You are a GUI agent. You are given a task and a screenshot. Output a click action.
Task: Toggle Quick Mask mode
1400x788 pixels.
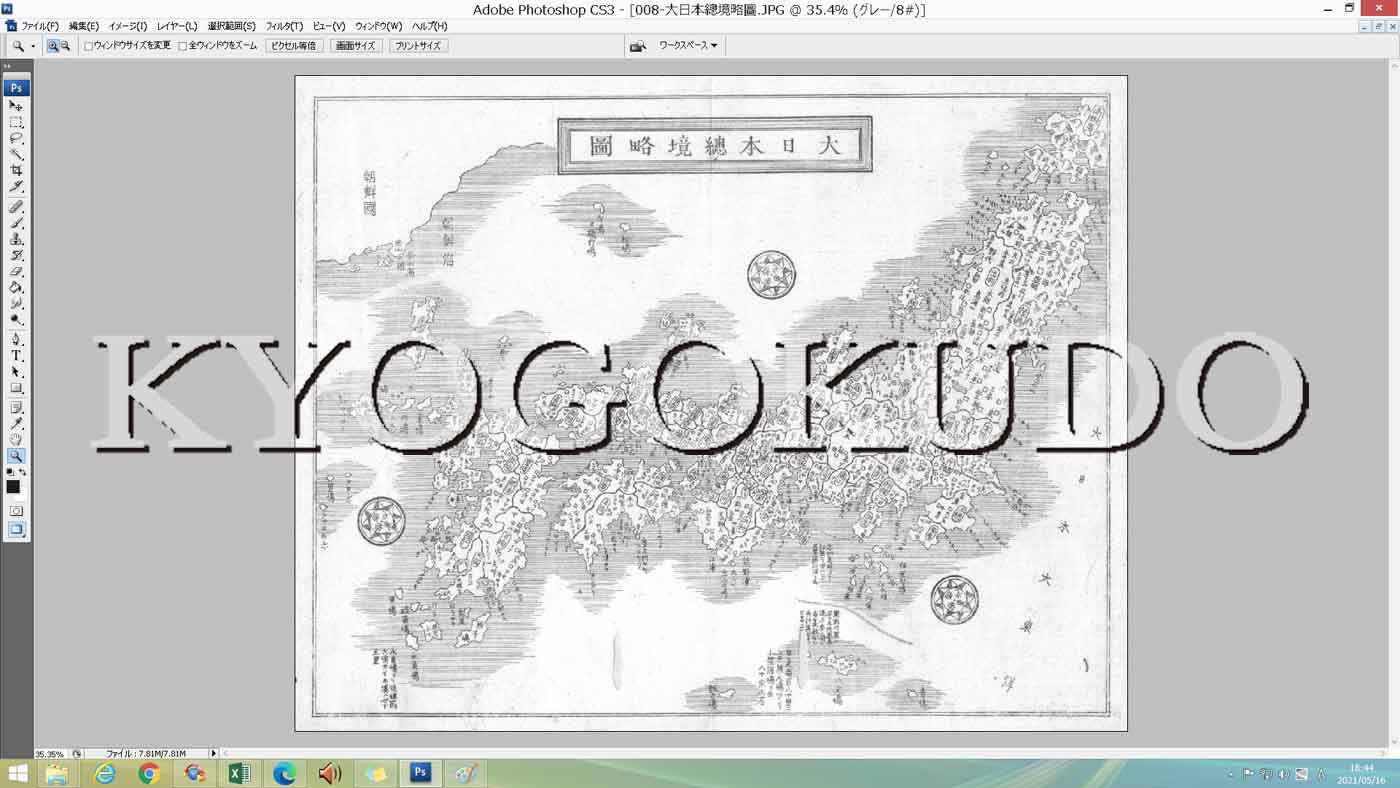tap(16, 511)
